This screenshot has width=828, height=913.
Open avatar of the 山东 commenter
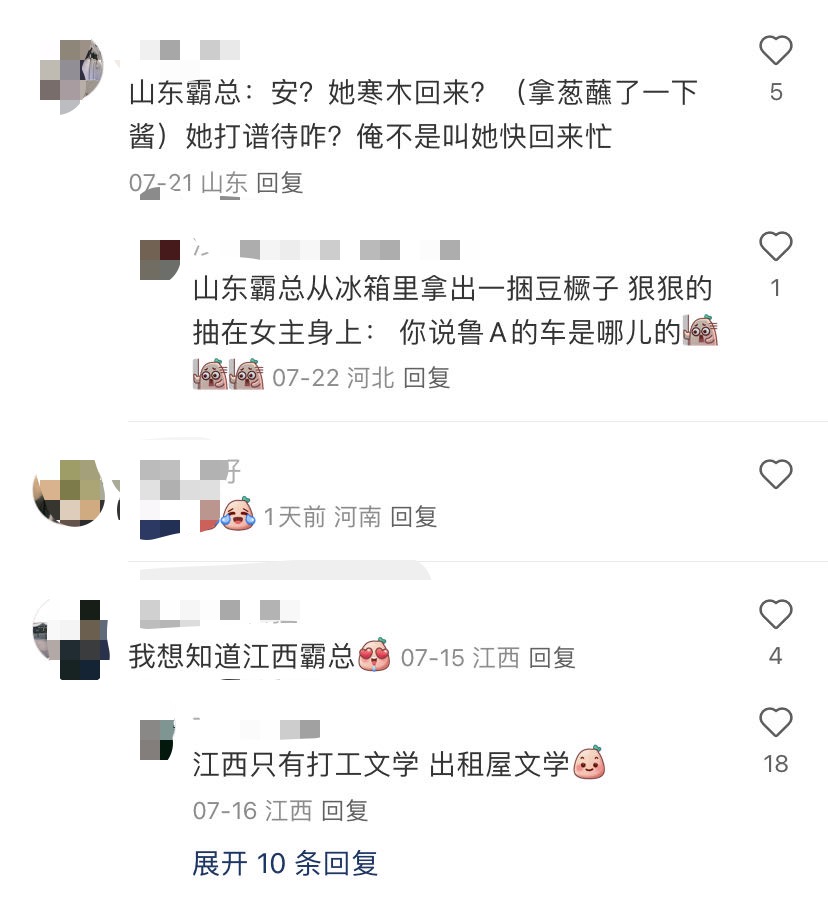72,77
